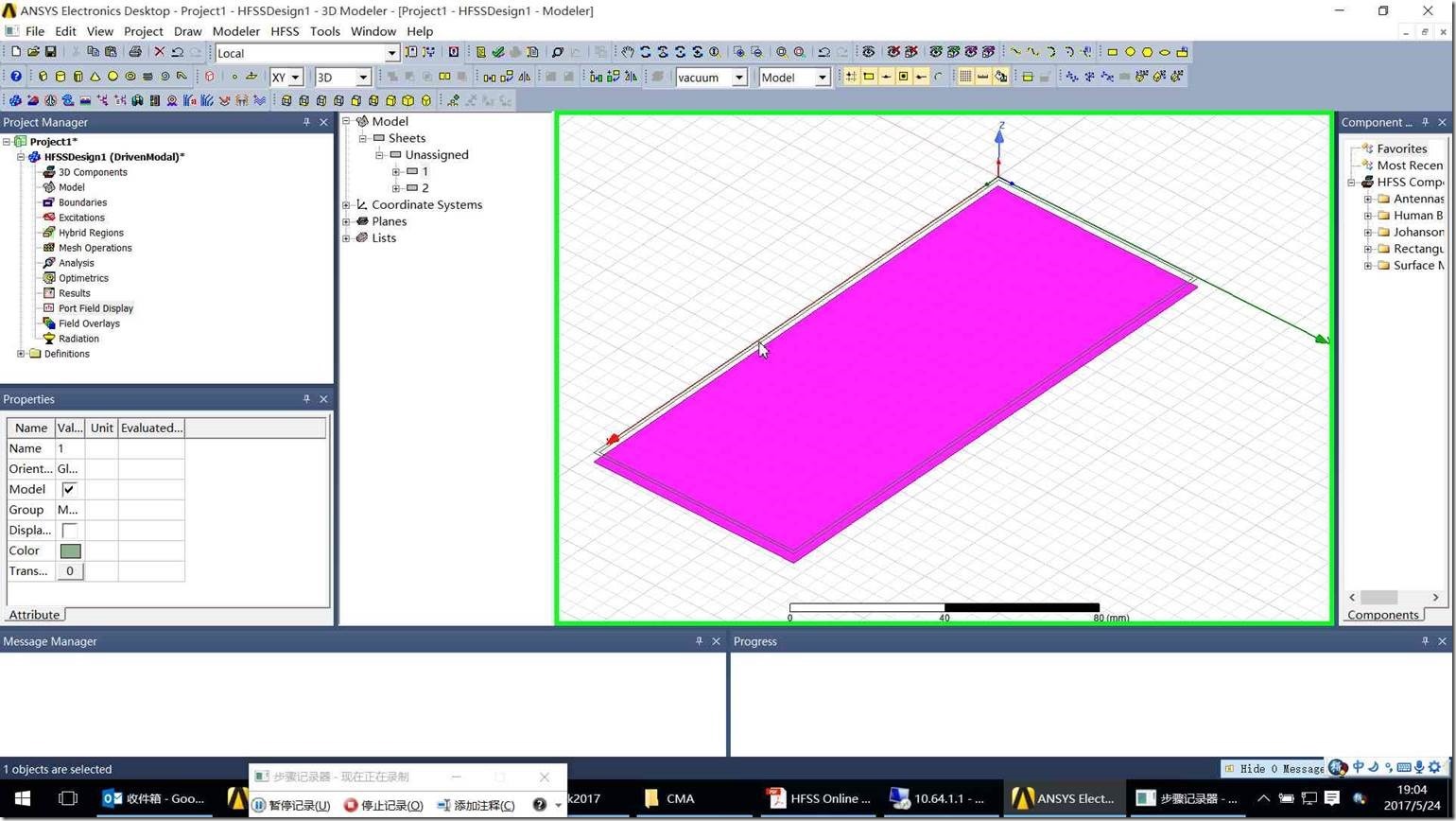Select the Draw Regular Polygon tool
Viewport: 1456px width, 821px height.
pyautogui.click(x=1147, y=52)
